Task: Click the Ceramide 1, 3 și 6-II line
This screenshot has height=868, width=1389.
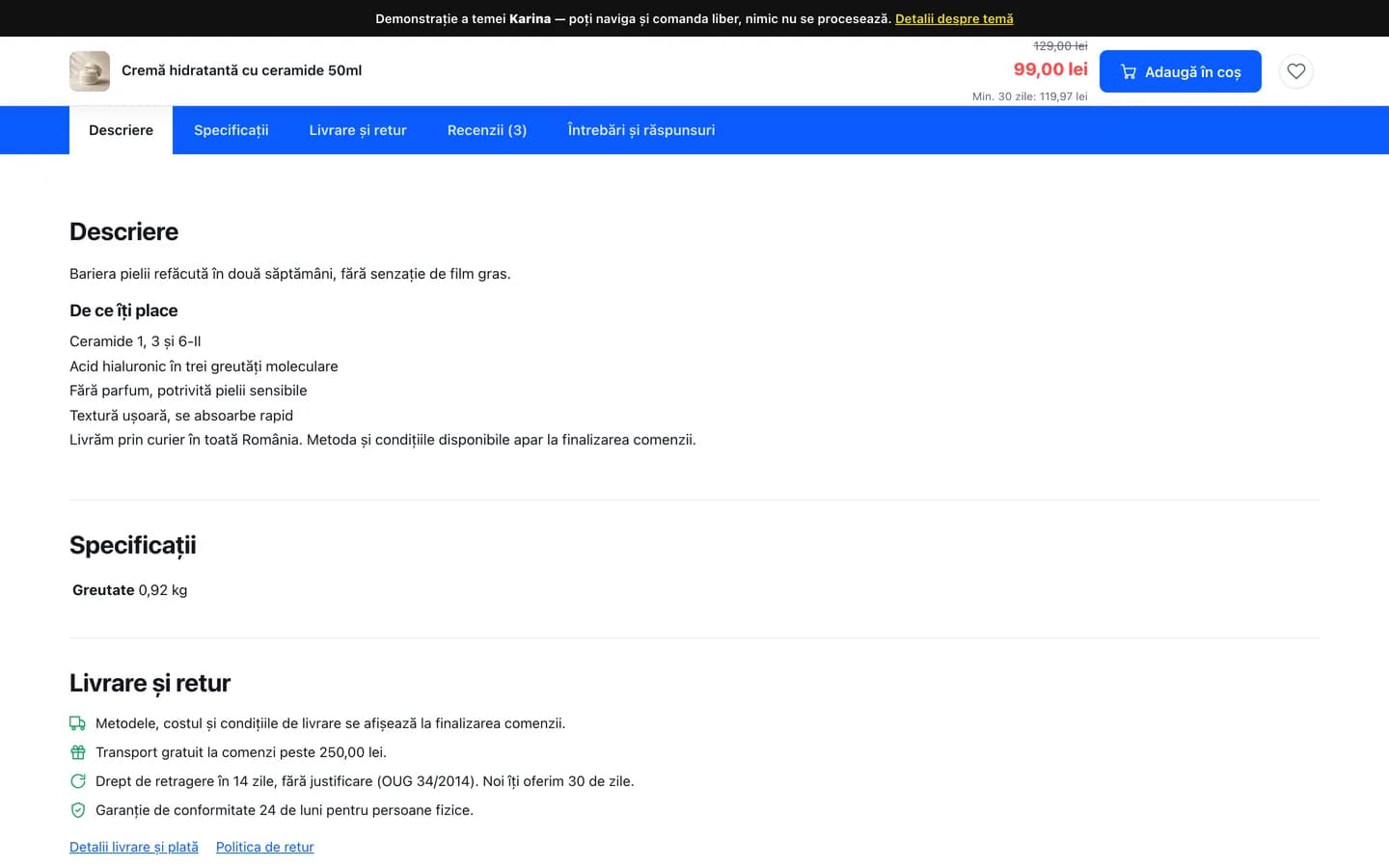Action: pyautogui.click(x=135, y=341)
